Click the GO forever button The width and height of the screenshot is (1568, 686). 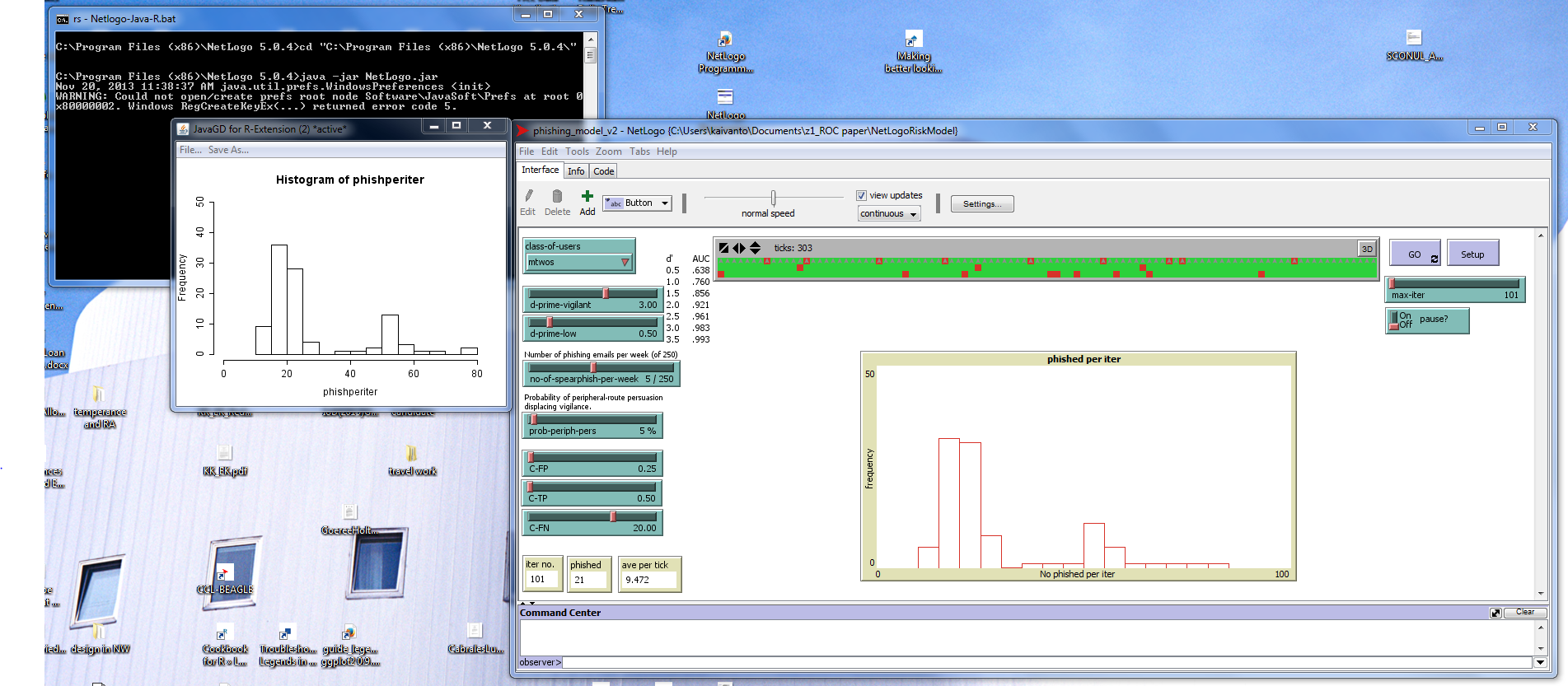1415,254
